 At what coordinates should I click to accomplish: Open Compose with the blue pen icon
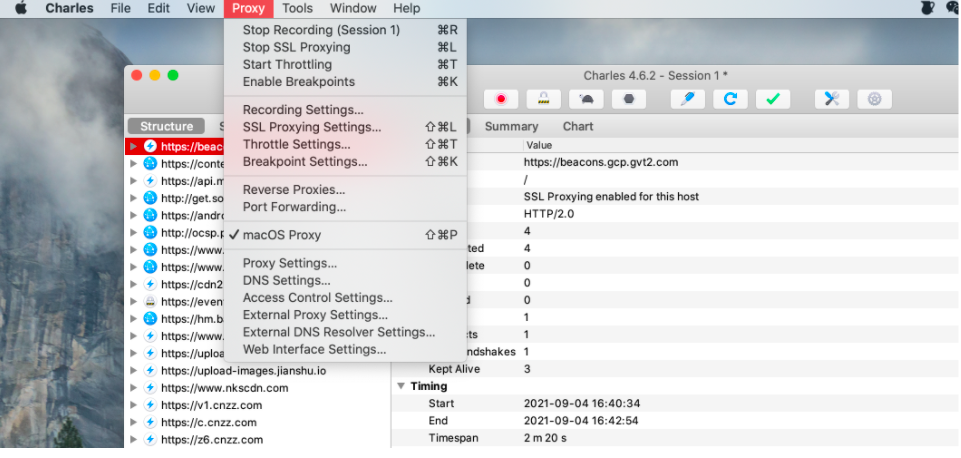[688, 99]
